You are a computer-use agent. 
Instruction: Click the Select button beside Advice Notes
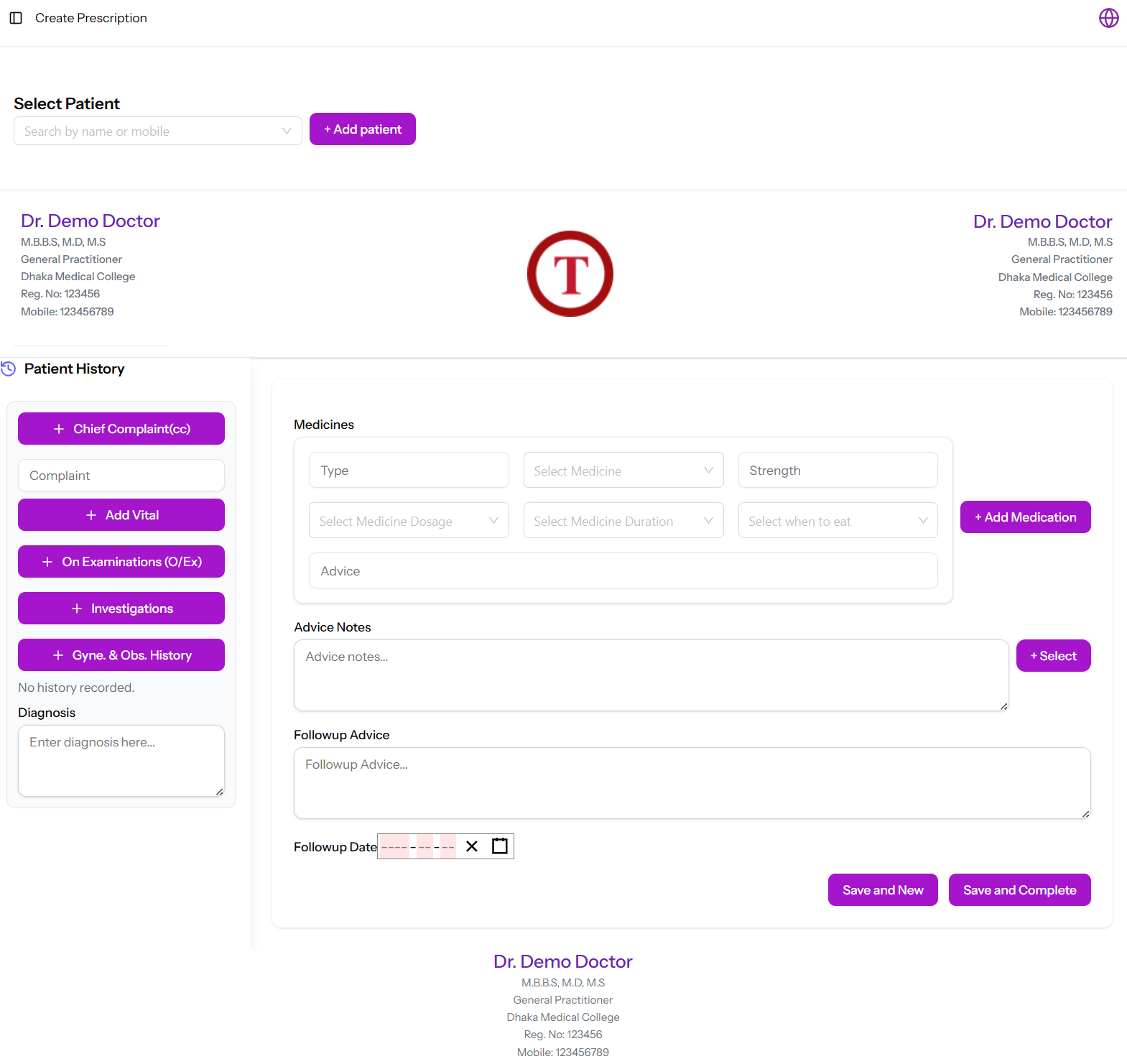click(1053, 656)
